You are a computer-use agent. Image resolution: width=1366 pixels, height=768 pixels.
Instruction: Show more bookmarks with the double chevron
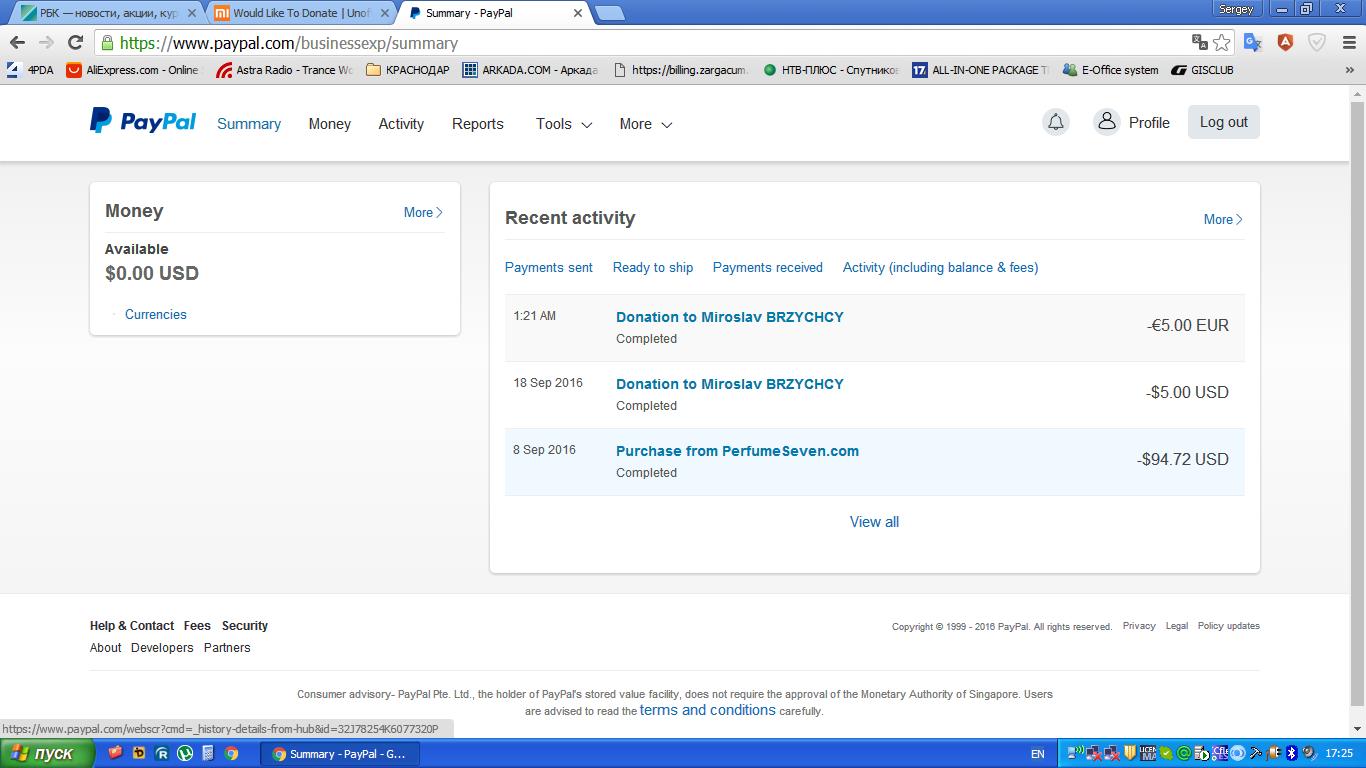tap(1349, 70)
